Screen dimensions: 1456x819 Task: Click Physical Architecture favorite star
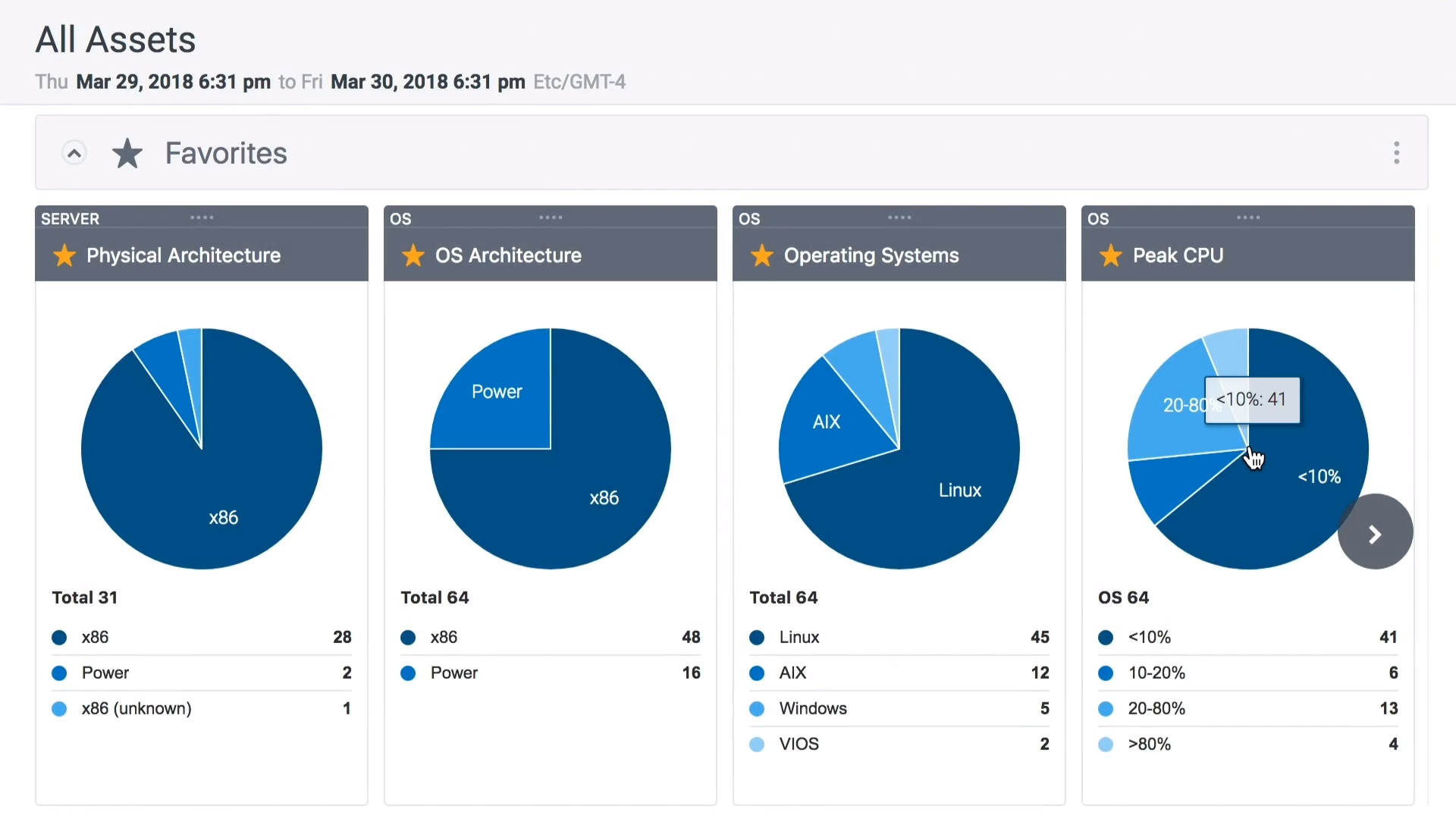click(64, 256)
